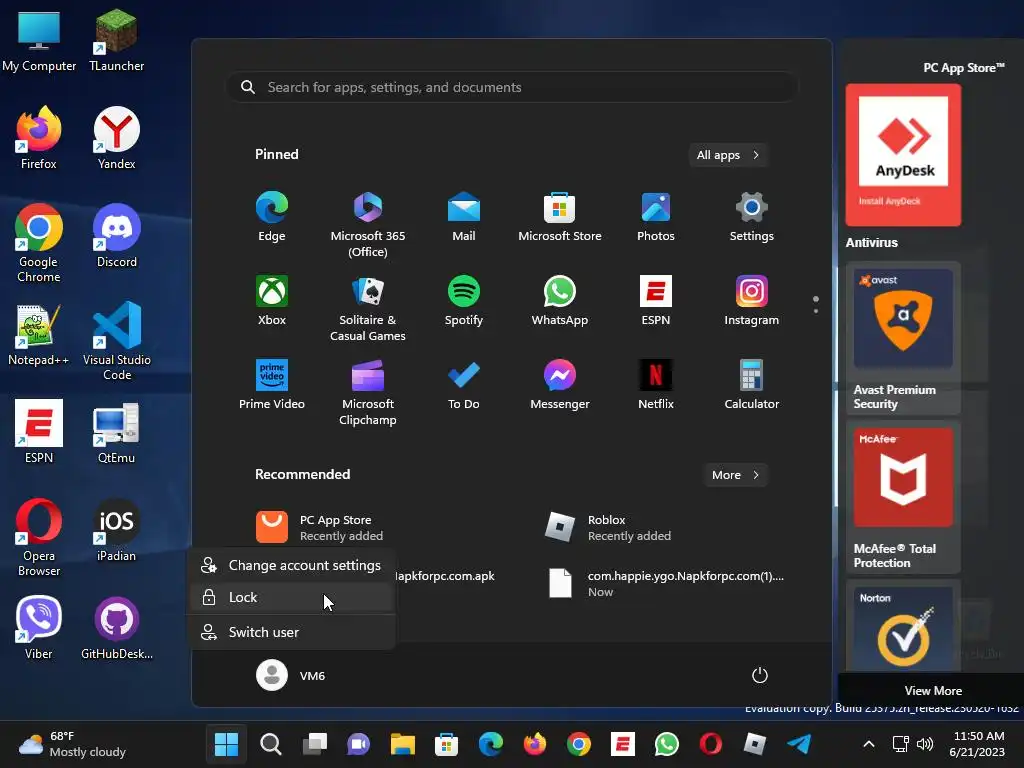Expand All apps list
1024x768 pixels.
(x=728, y=155)
